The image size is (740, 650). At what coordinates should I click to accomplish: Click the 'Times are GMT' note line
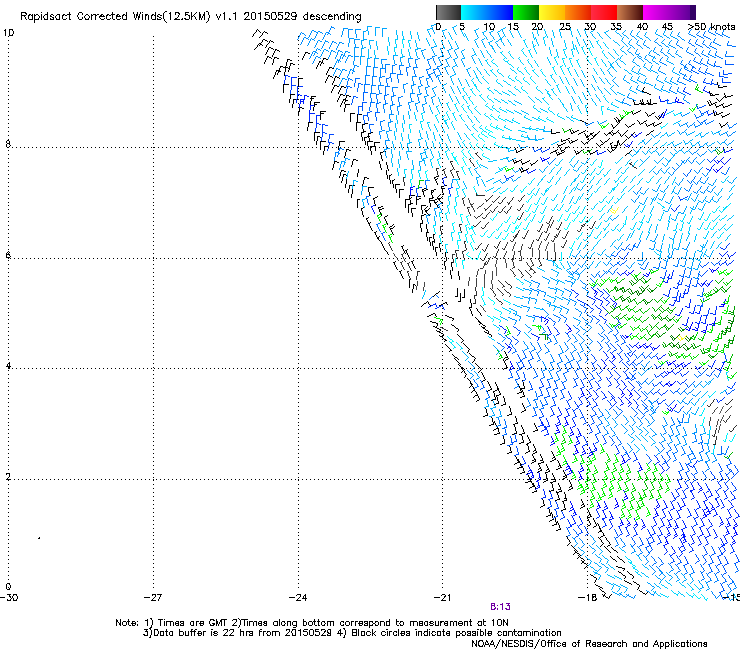tap(312, 623)
